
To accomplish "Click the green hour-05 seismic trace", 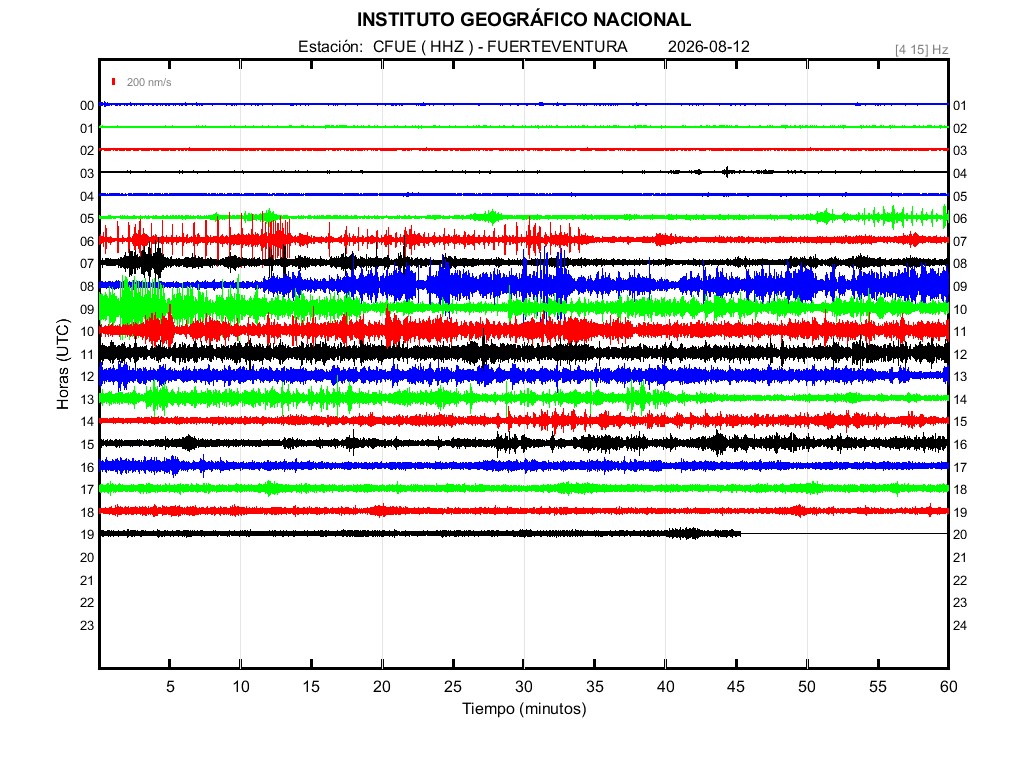I will pyautogui.click(x=524, y=217).
